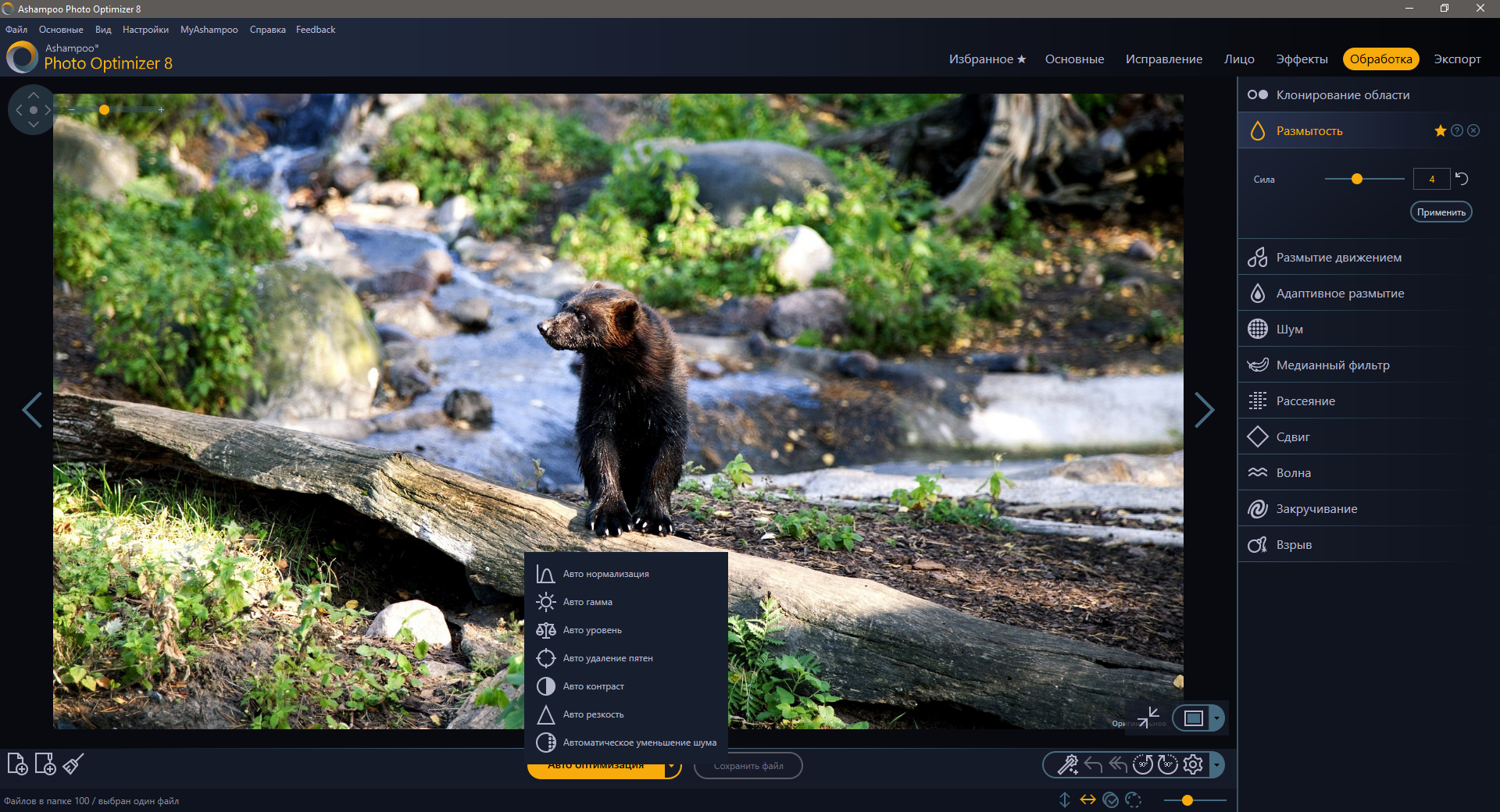This screenshot has width=1500, height=812.
Task: Click the broom cleanup icon
Action: point(73,764)
